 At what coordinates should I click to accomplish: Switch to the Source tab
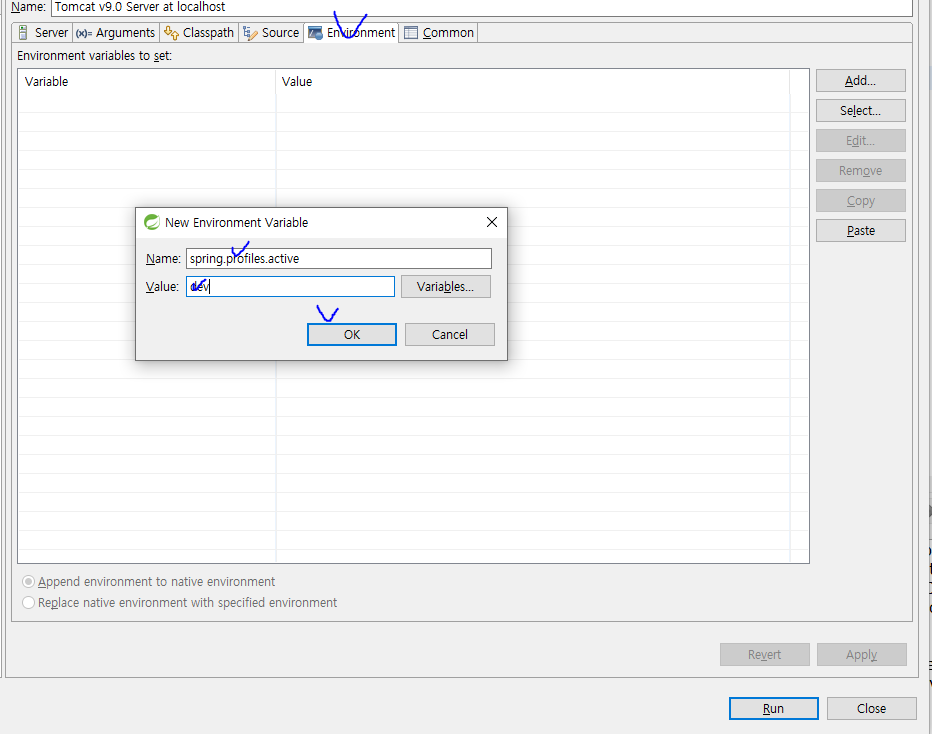click(x=272, y=33)
